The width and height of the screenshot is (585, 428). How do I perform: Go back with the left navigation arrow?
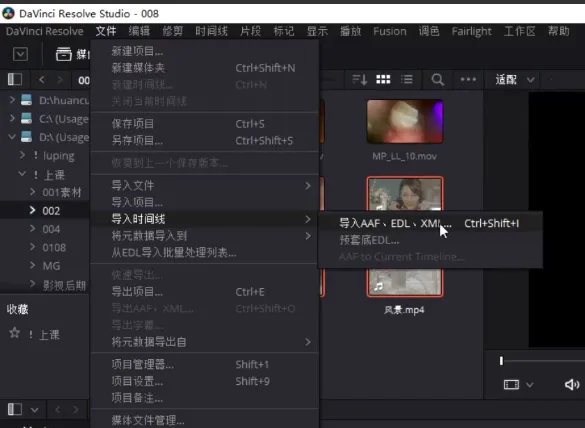tap(42, 79)
